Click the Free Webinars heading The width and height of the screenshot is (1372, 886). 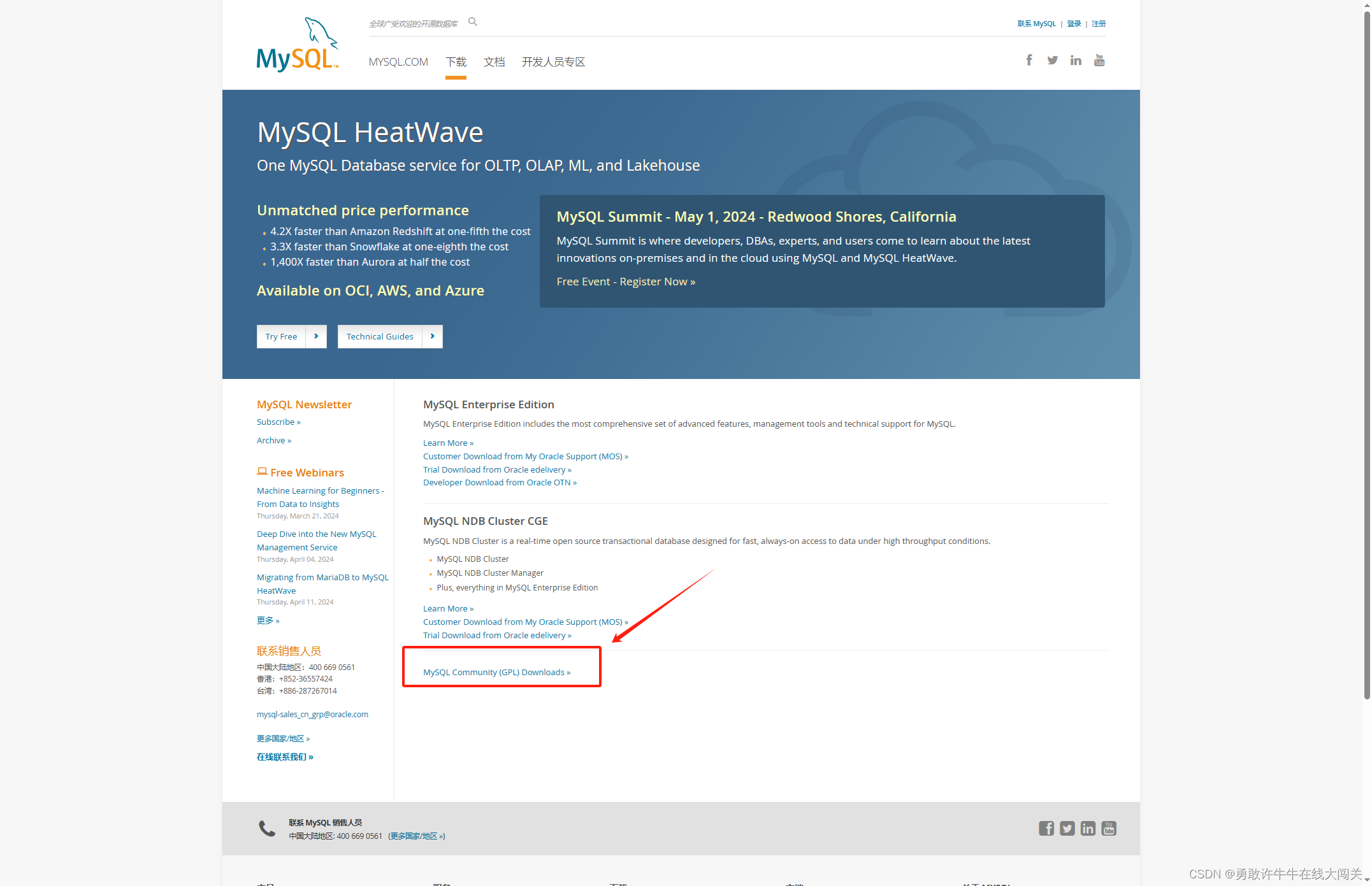click(307, 473)
